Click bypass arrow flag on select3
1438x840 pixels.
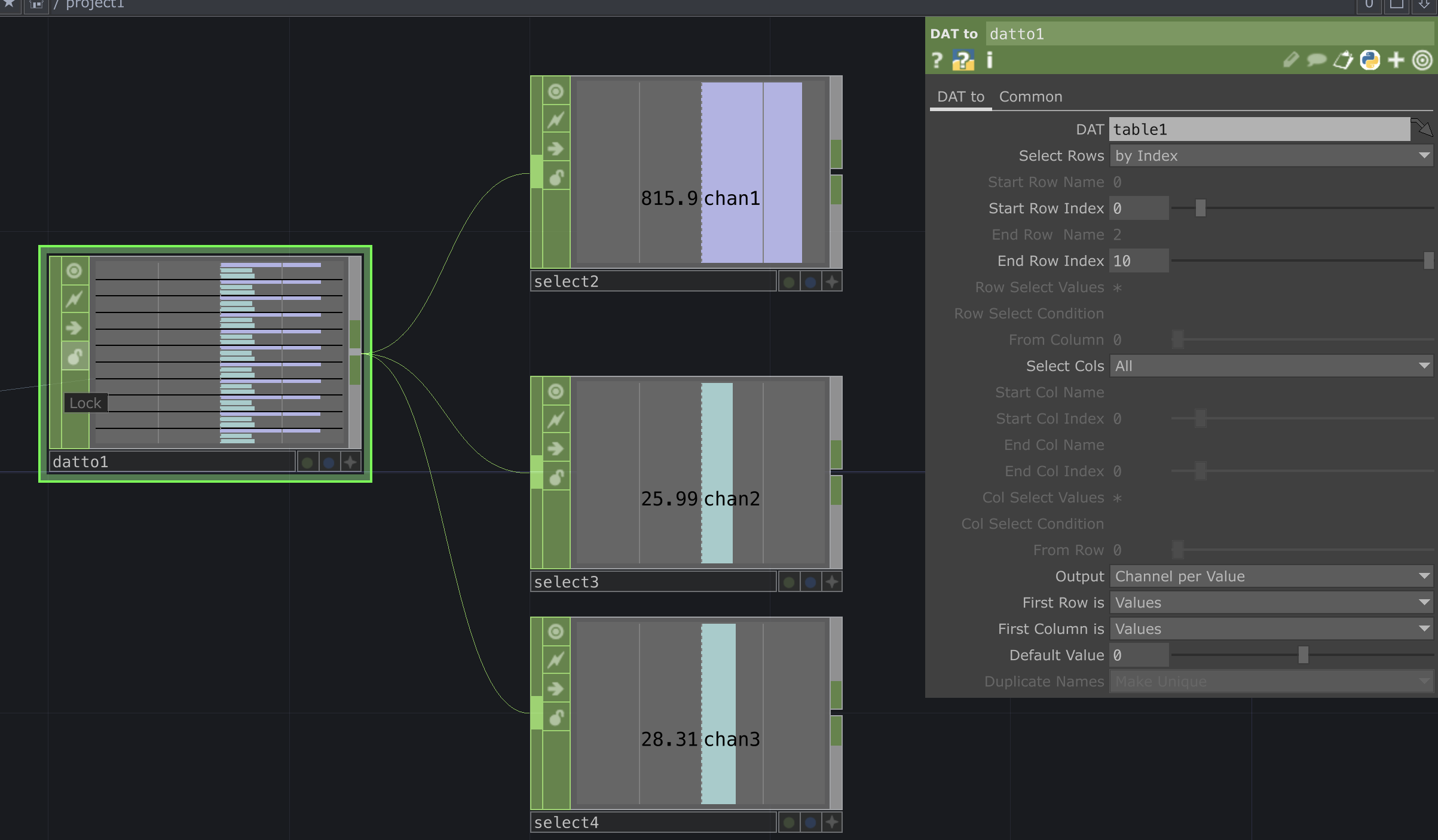[x=556, y=449]
